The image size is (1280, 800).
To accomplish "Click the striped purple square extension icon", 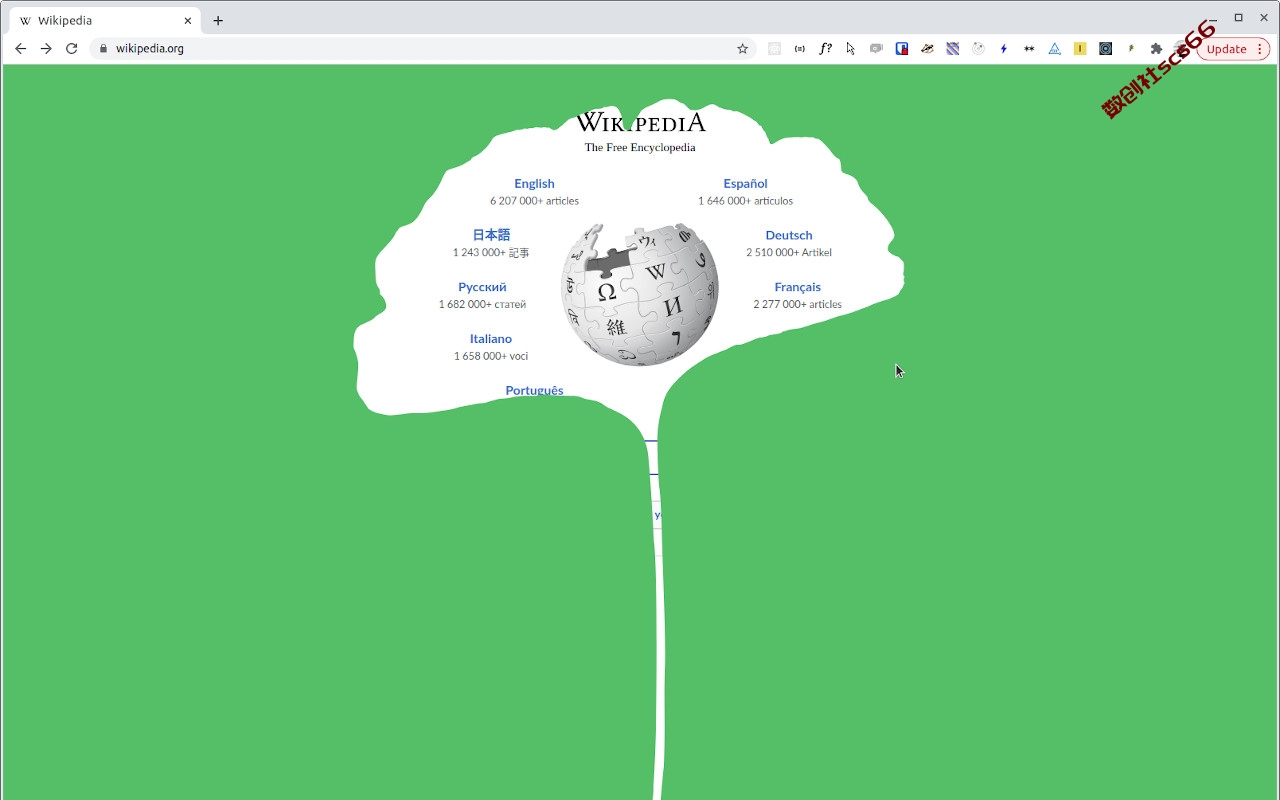I will click(953, 48).
